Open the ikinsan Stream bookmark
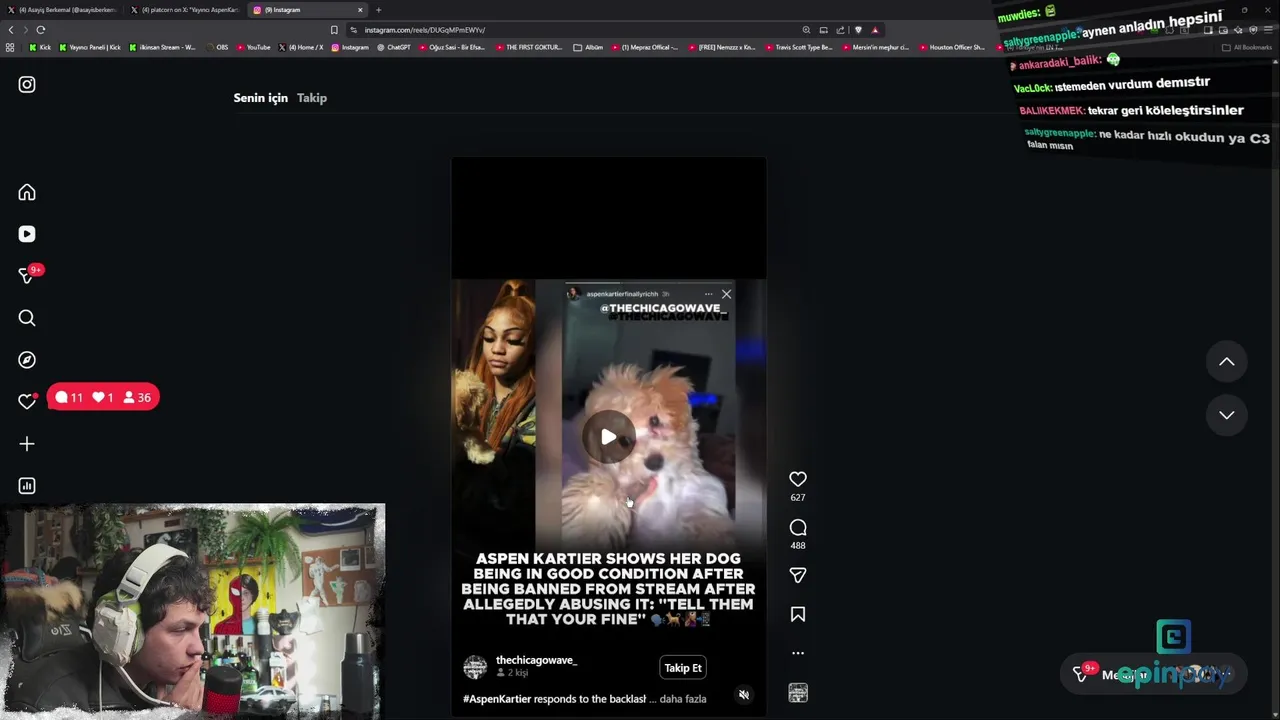This screenshot has width=1280, height=720. [x=162, y=47]
